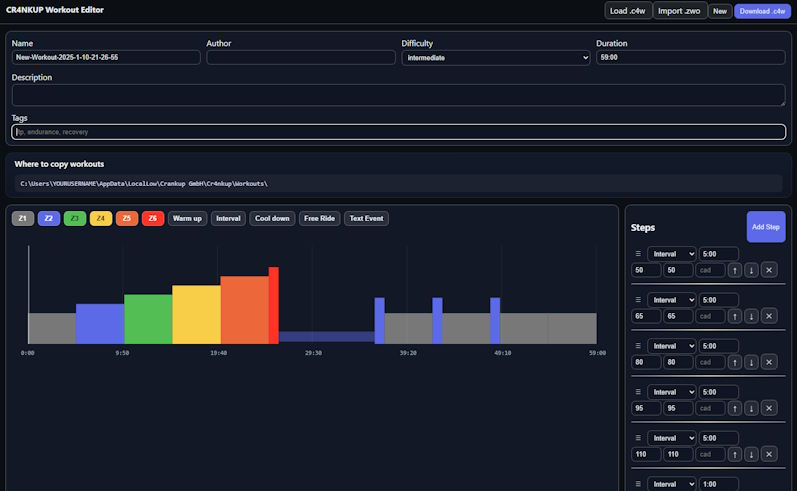Edit duration field of the 50% step
This screenshot has height=491, width=797.
[718, 254]
